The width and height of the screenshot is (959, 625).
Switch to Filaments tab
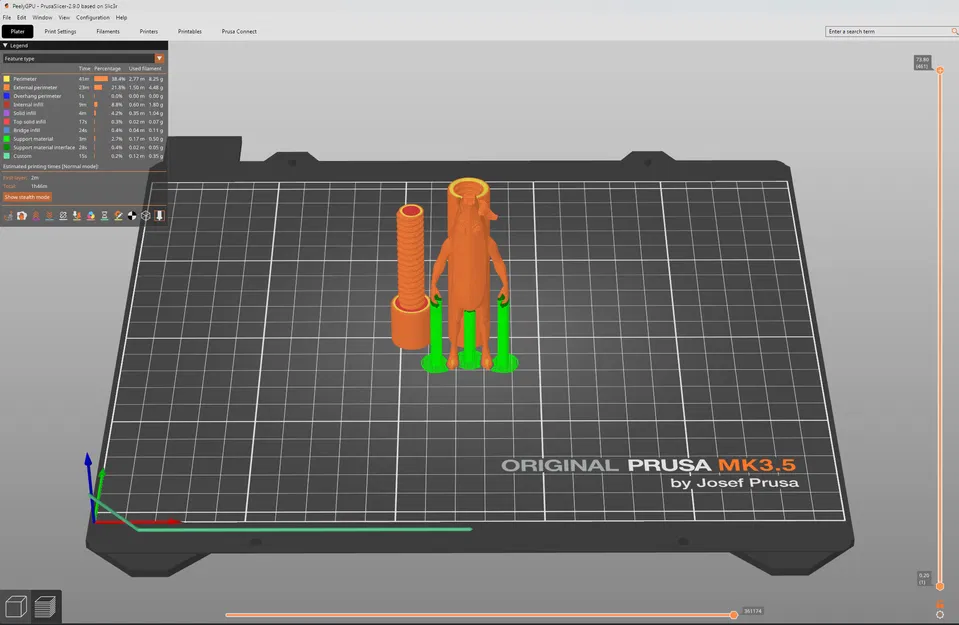[x=108, y=31]
